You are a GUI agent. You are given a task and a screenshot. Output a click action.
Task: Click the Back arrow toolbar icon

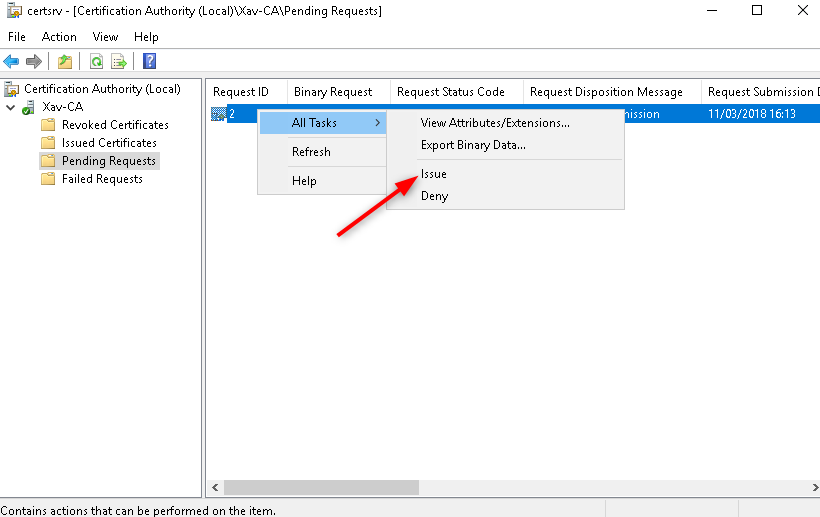coord(12,61)
